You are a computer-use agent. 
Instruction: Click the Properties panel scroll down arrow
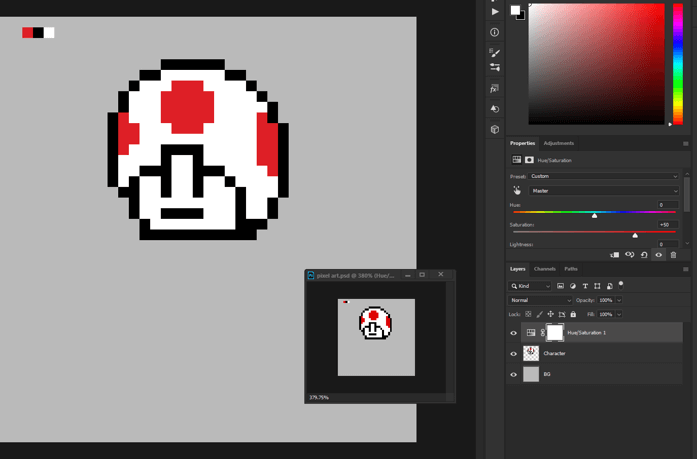click(x=687, y=243)
